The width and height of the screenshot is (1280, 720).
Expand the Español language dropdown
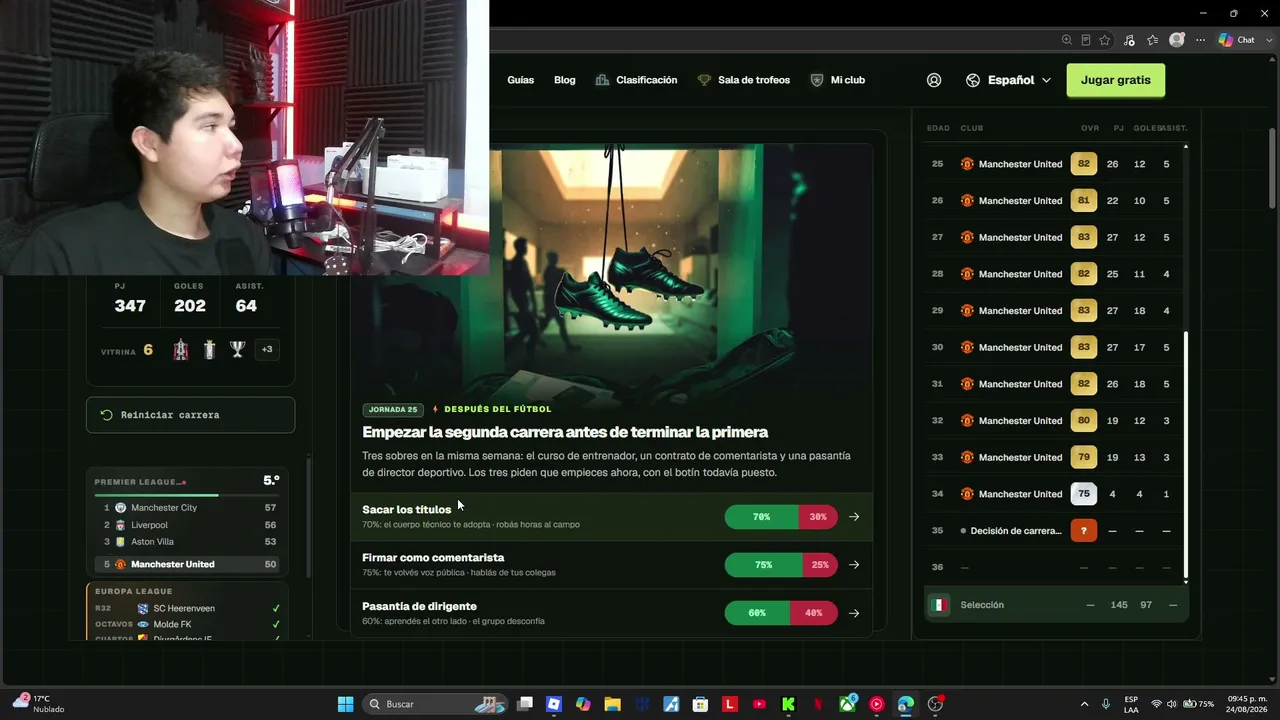1046,80
